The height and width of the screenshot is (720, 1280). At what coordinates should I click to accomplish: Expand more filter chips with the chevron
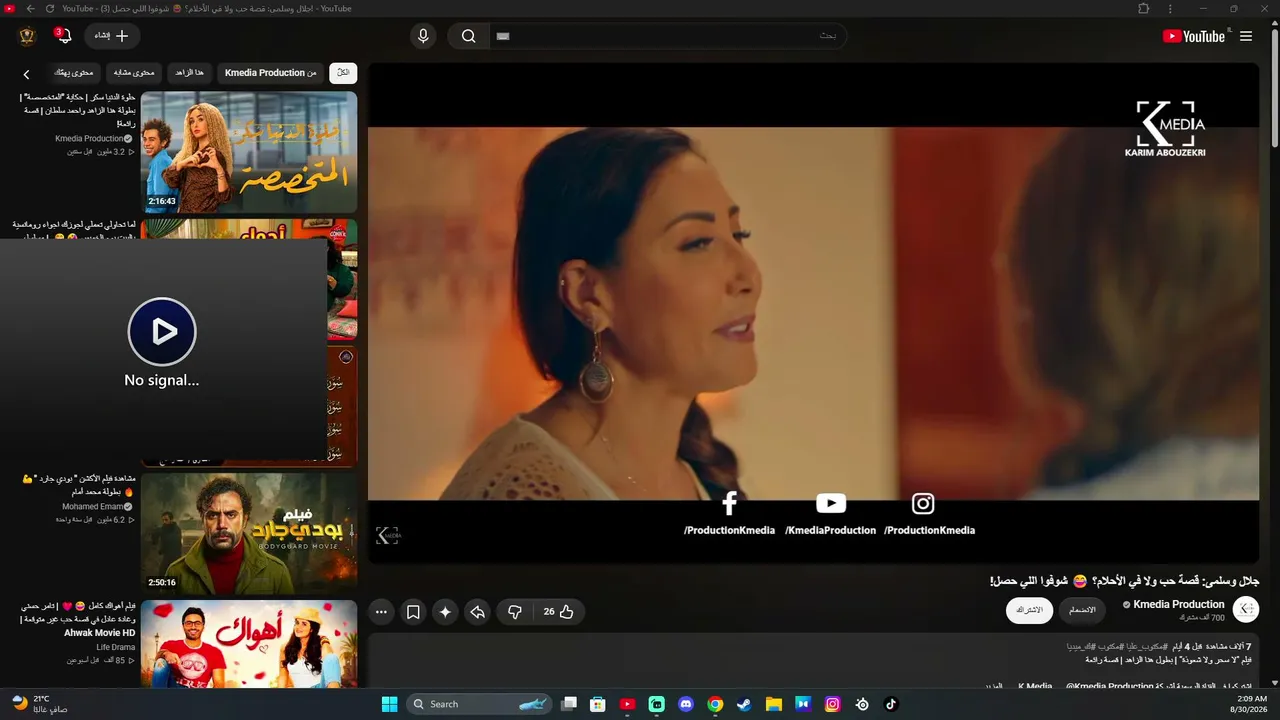pyautogui.click(x=27, y=74)
